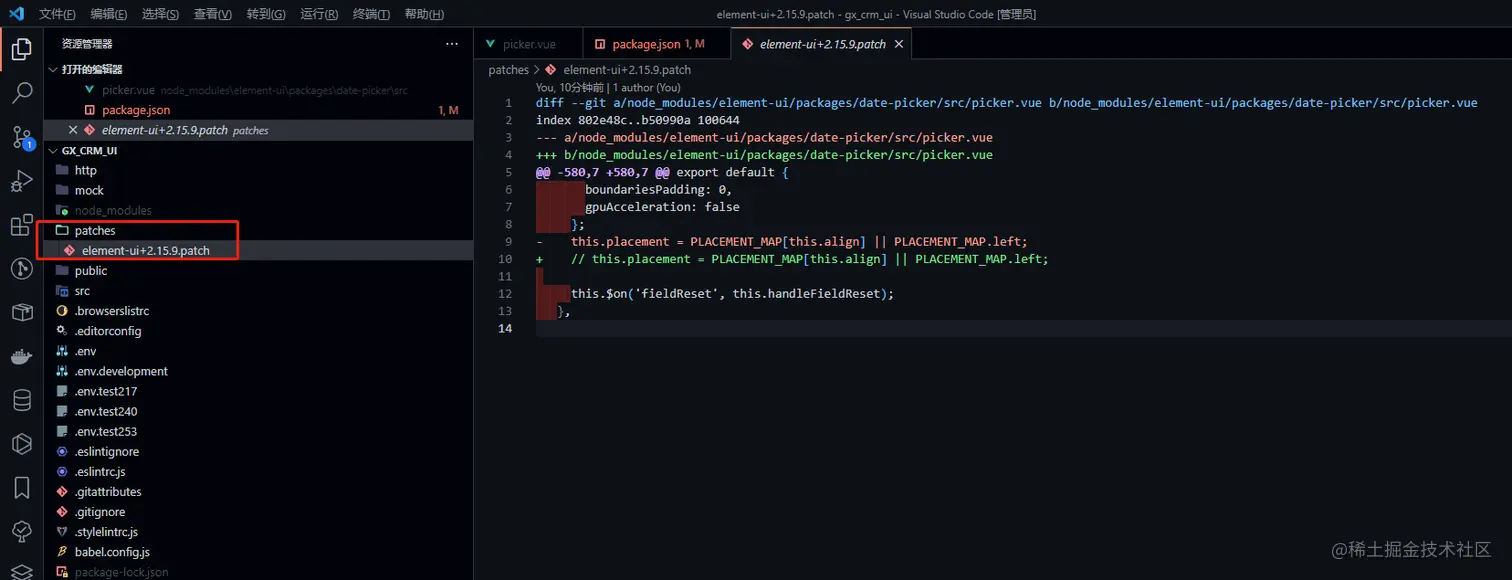The width and height of the screenshot is (1512, 580).
Task: Switch to the picker.vue editor tab
Action: (x=529, y=44)
